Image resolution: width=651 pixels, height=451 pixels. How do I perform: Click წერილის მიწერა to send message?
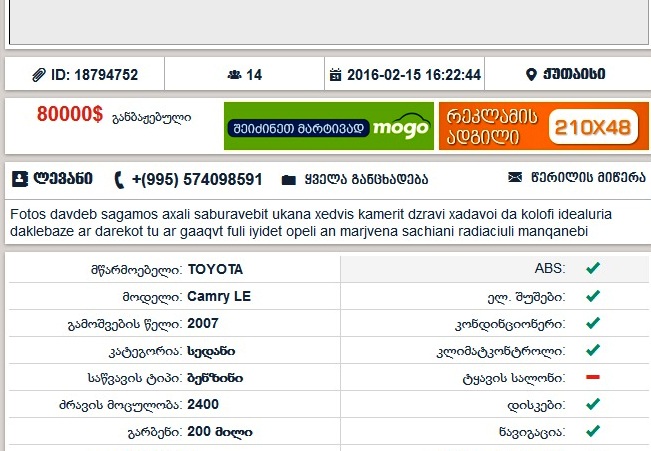pyautogui.click(x=588, y=178)
